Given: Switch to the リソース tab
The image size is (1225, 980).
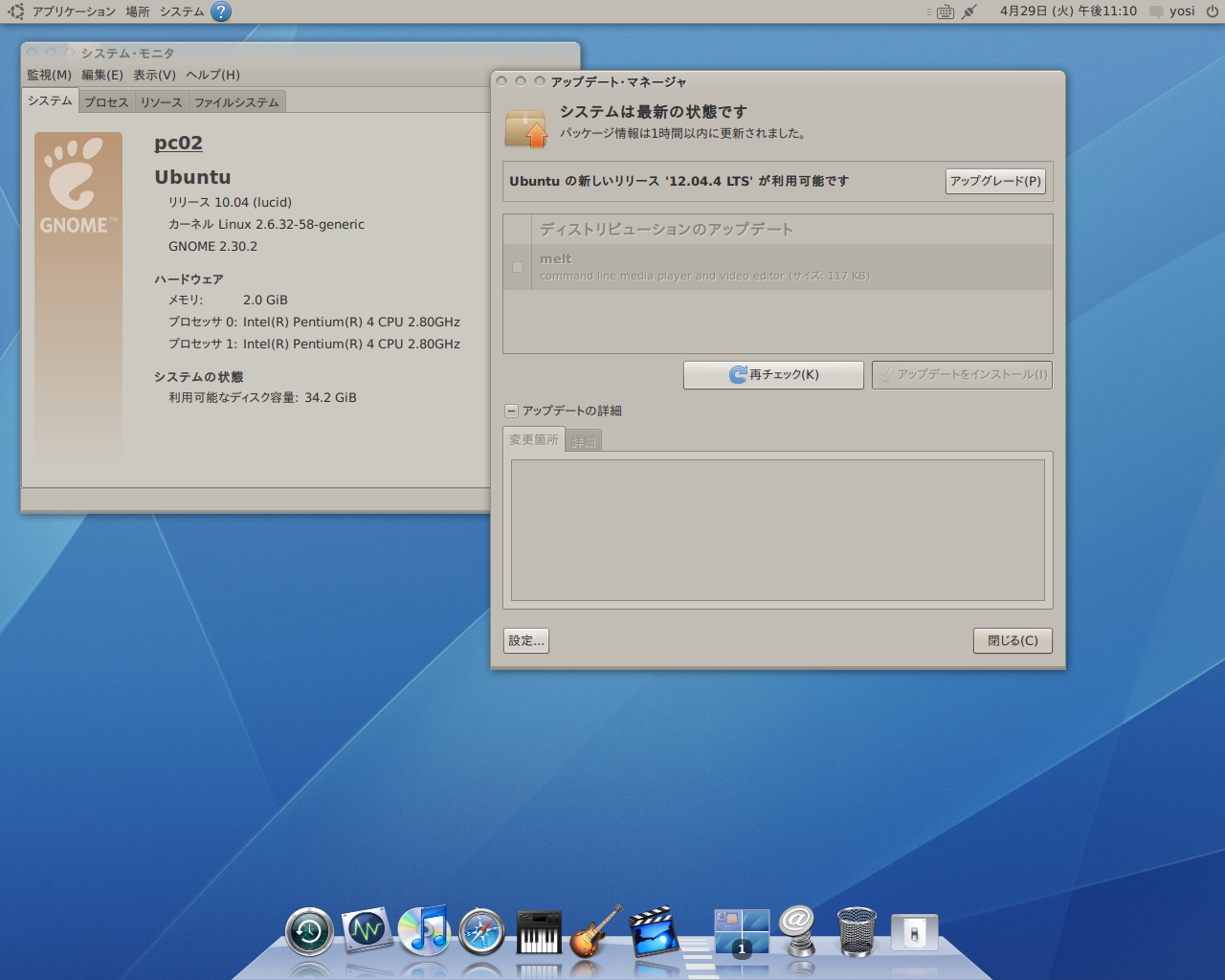Looking at the screenshot, I should pyautogui.click(x=162, y=102).
